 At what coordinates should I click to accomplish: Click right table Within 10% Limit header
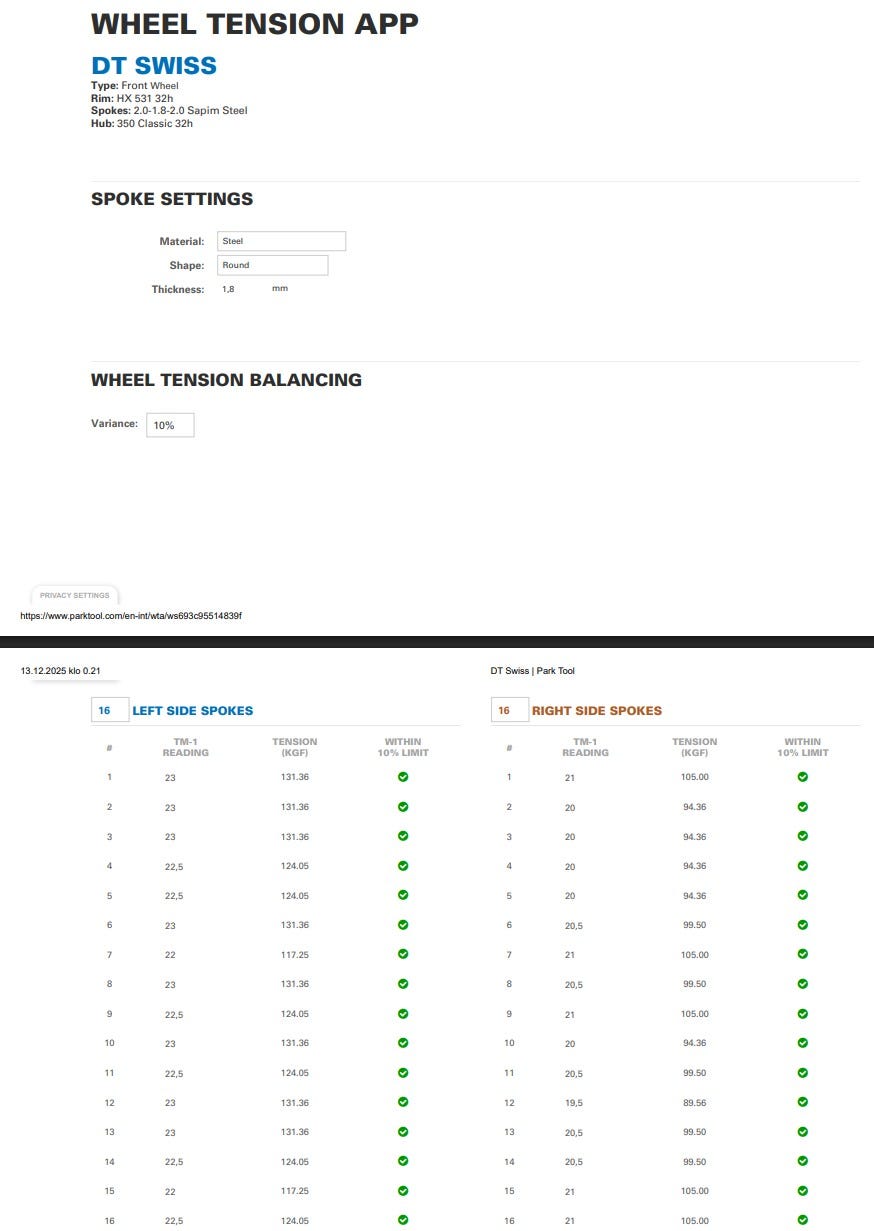pos(803,747)
